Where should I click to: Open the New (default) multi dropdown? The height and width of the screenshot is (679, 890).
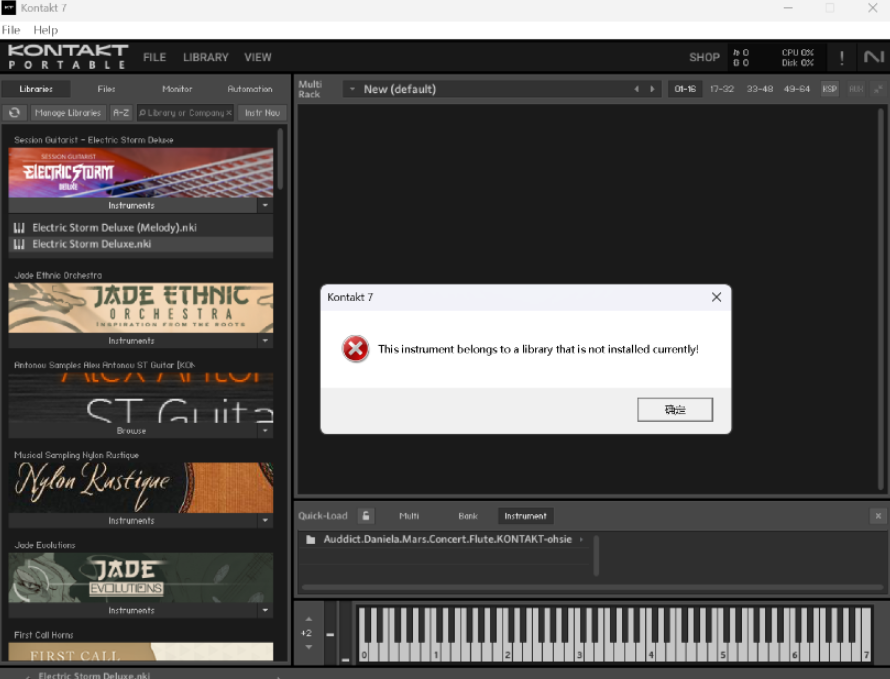click(351, 89)
